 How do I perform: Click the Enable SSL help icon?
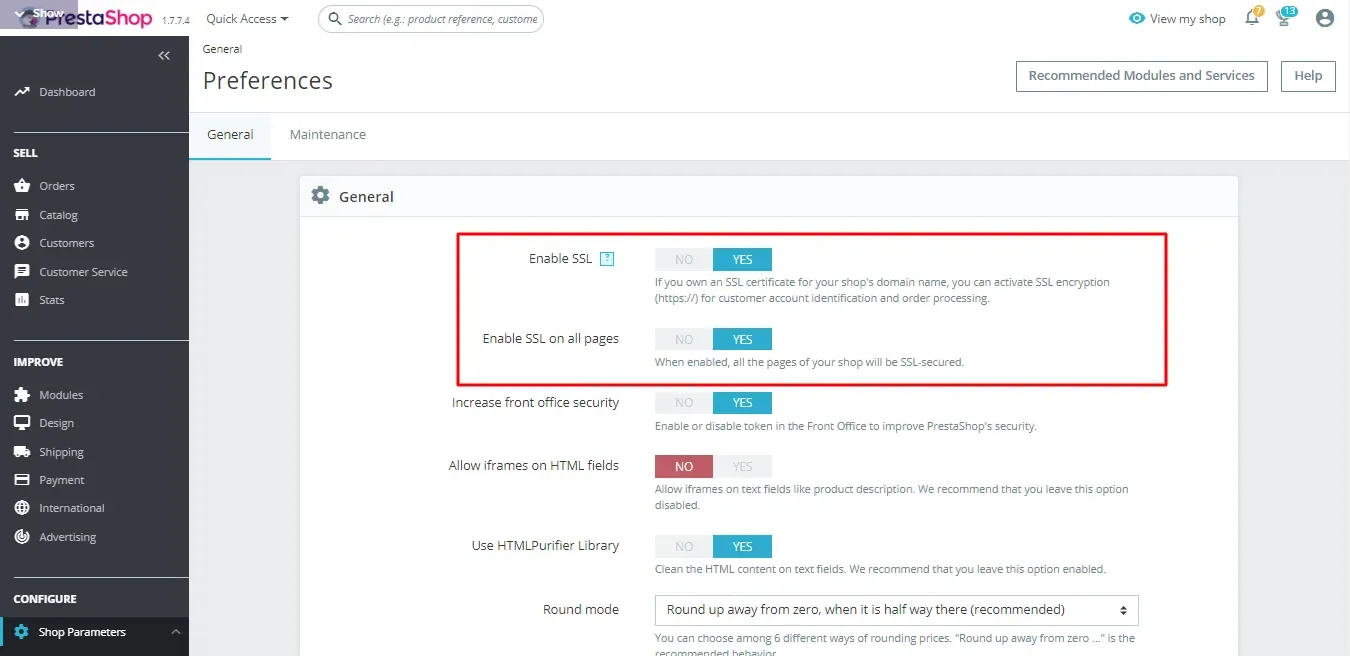(x=607, y=259)
